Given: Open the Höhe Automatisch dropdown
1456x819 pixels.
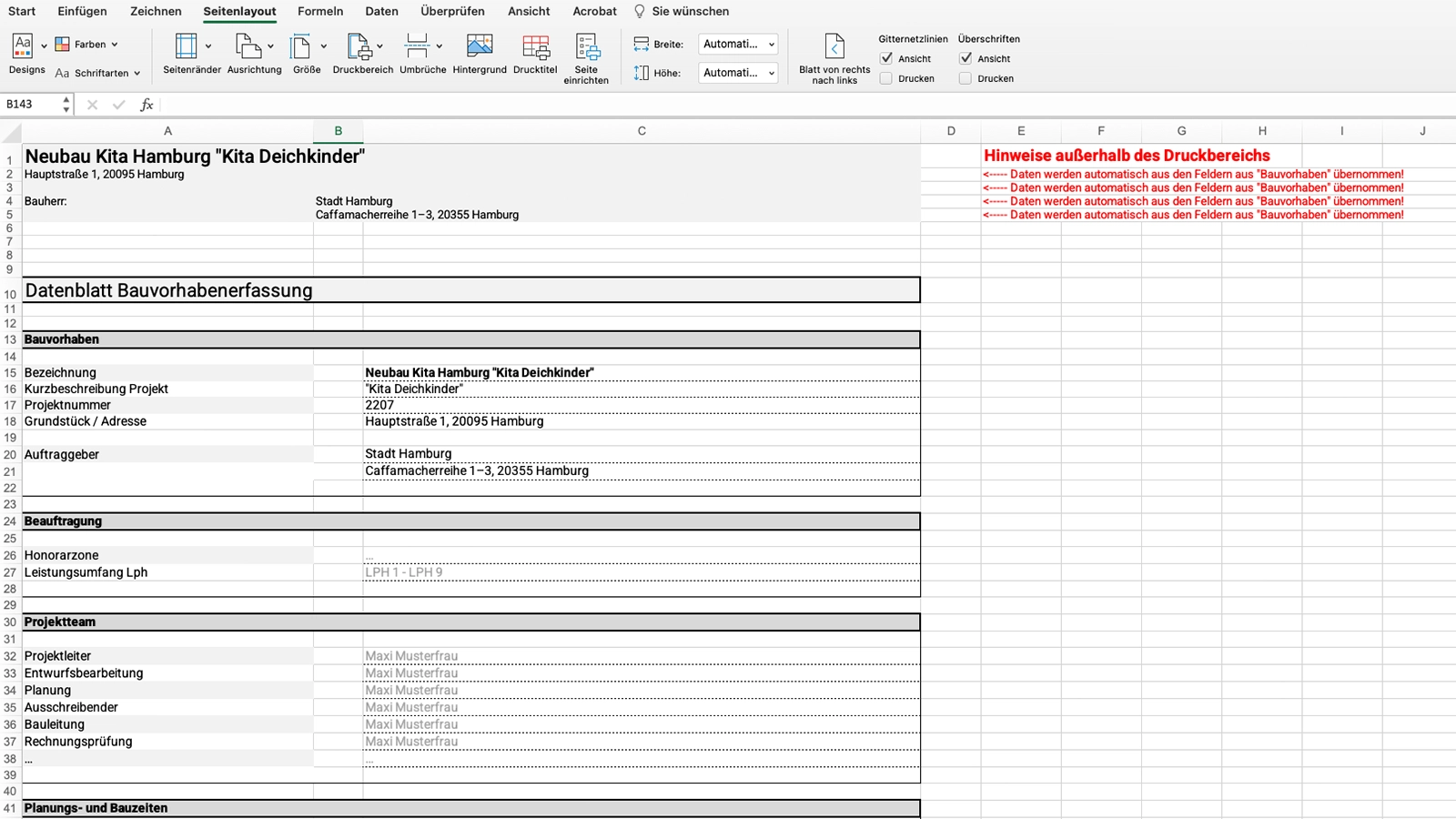Looking at the screenshot, I should [738, 73].
